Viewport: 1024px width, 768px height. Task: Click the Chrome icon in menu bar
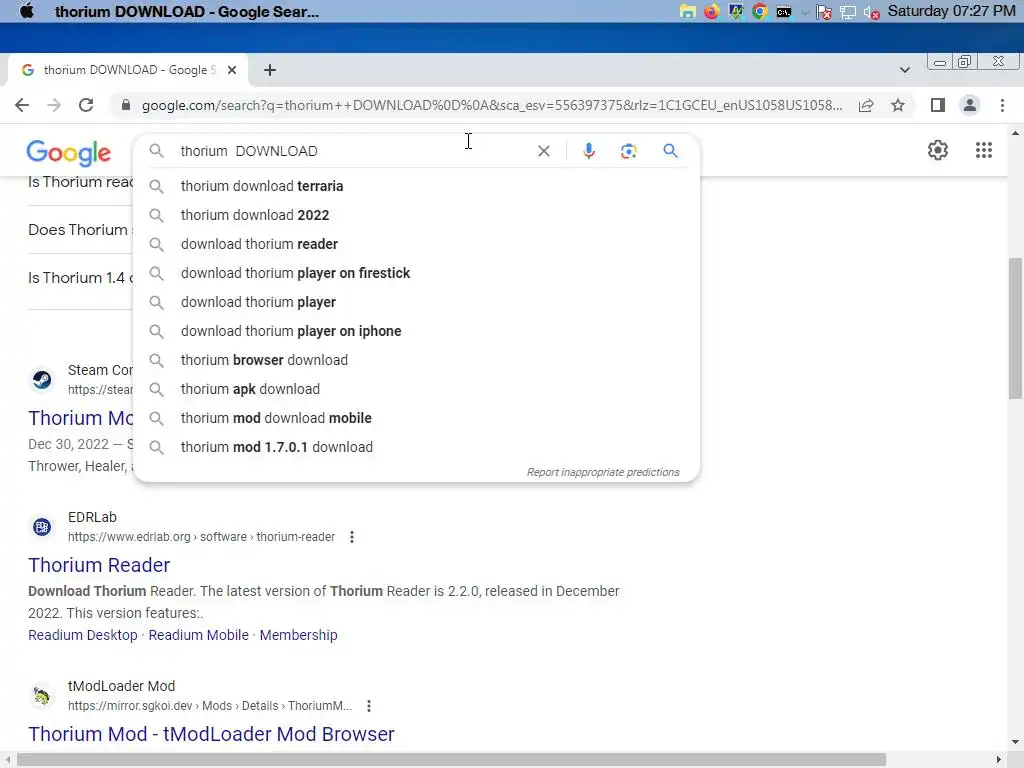click(760, 11)
